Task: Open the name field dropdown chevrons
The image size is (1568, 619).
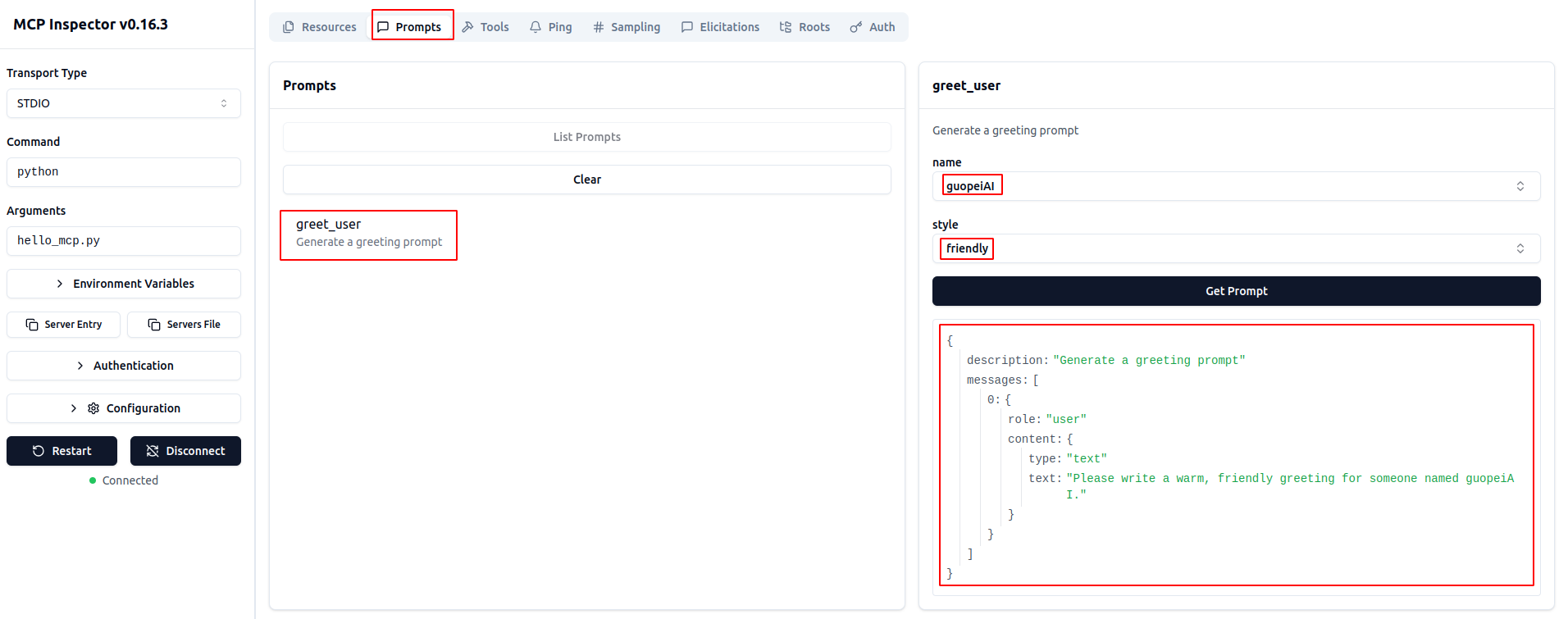Action: [x=1520, y=186]
